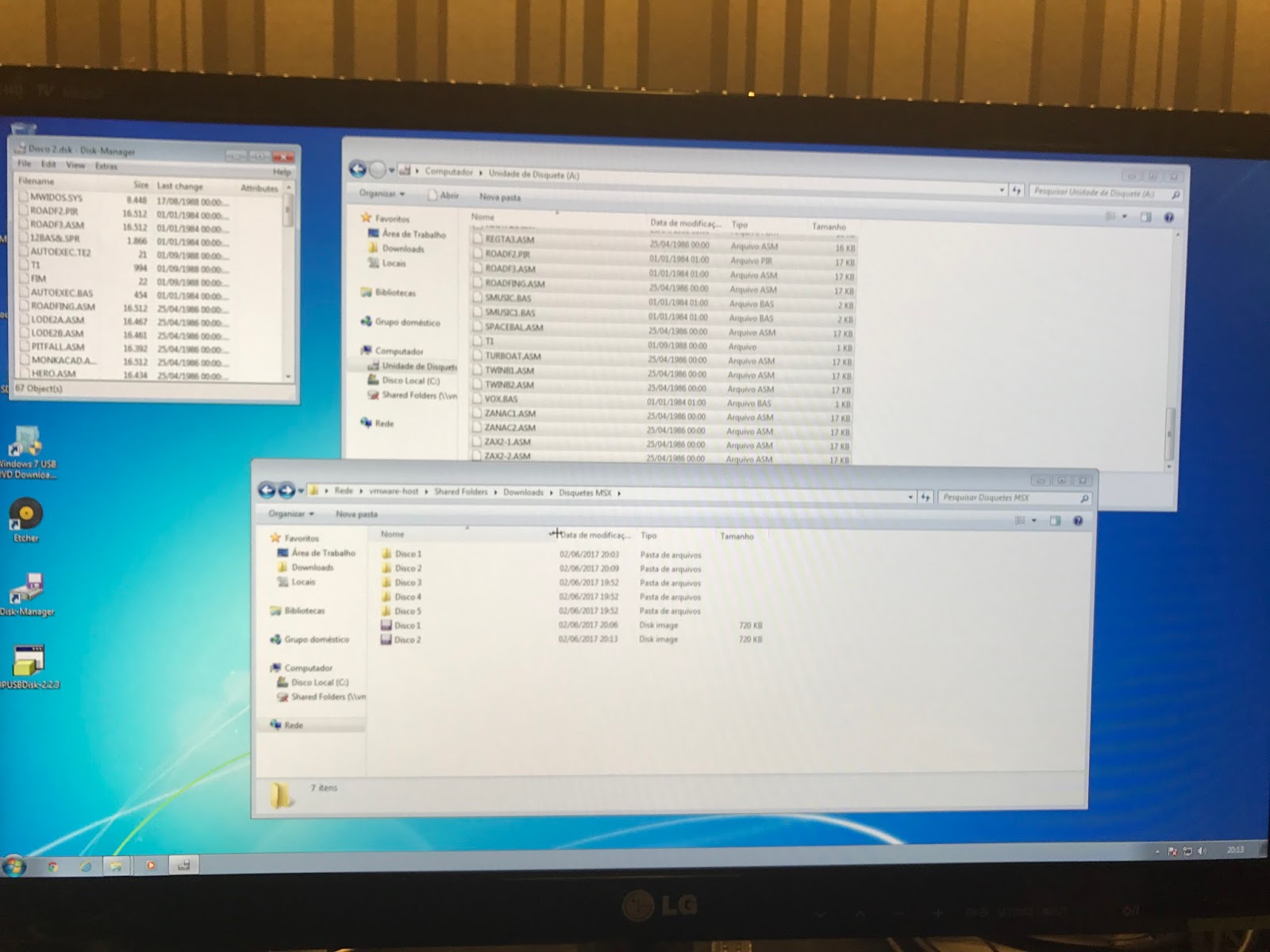Image resolution: width=1270 pixels, height=952 pixels.
Task: Expand the Organizar dropdown in Disquetes MSX
Action: pos(291,514)
